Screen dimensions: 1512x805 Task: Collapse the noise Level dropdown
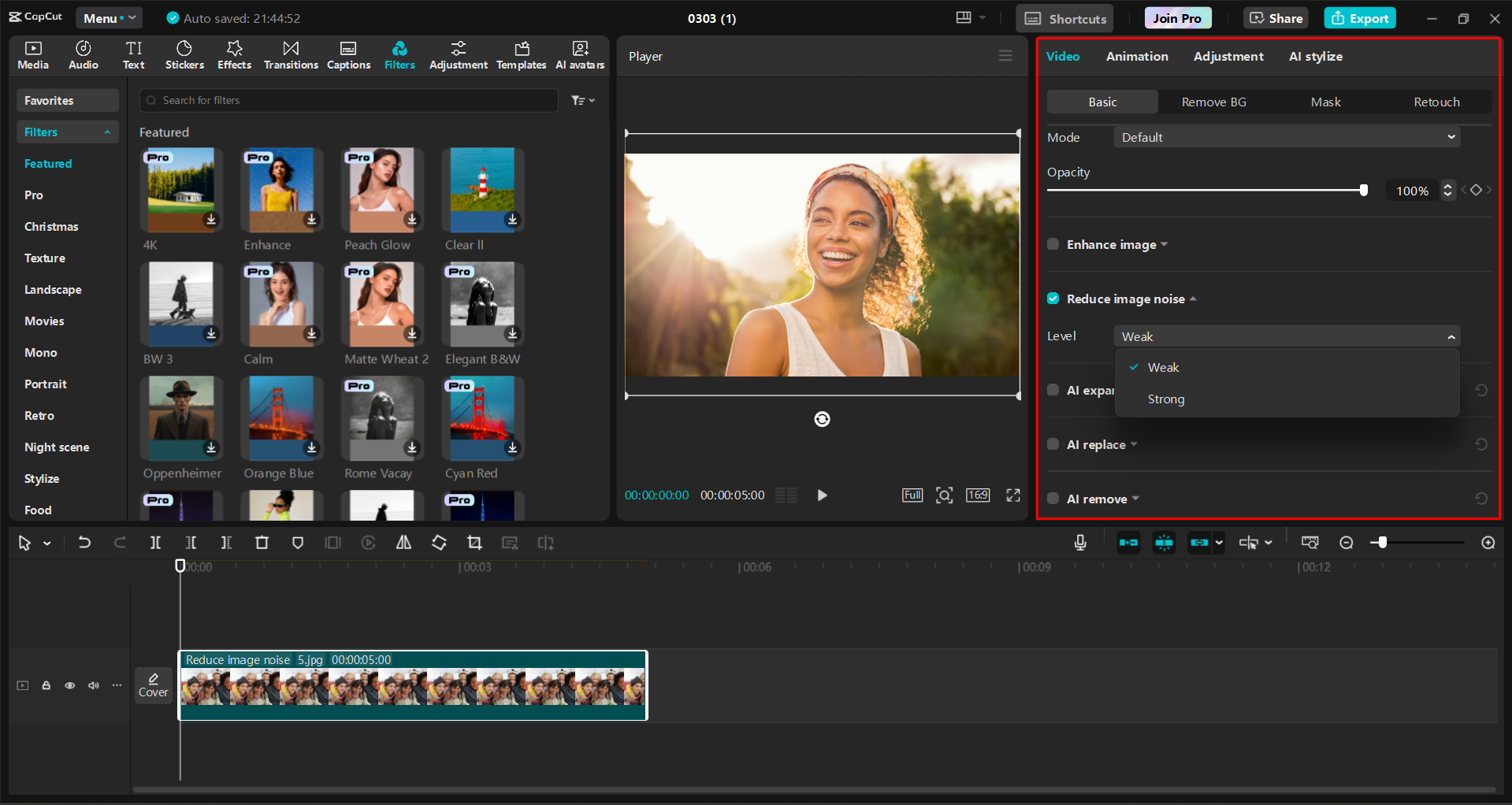[1287, 336]
